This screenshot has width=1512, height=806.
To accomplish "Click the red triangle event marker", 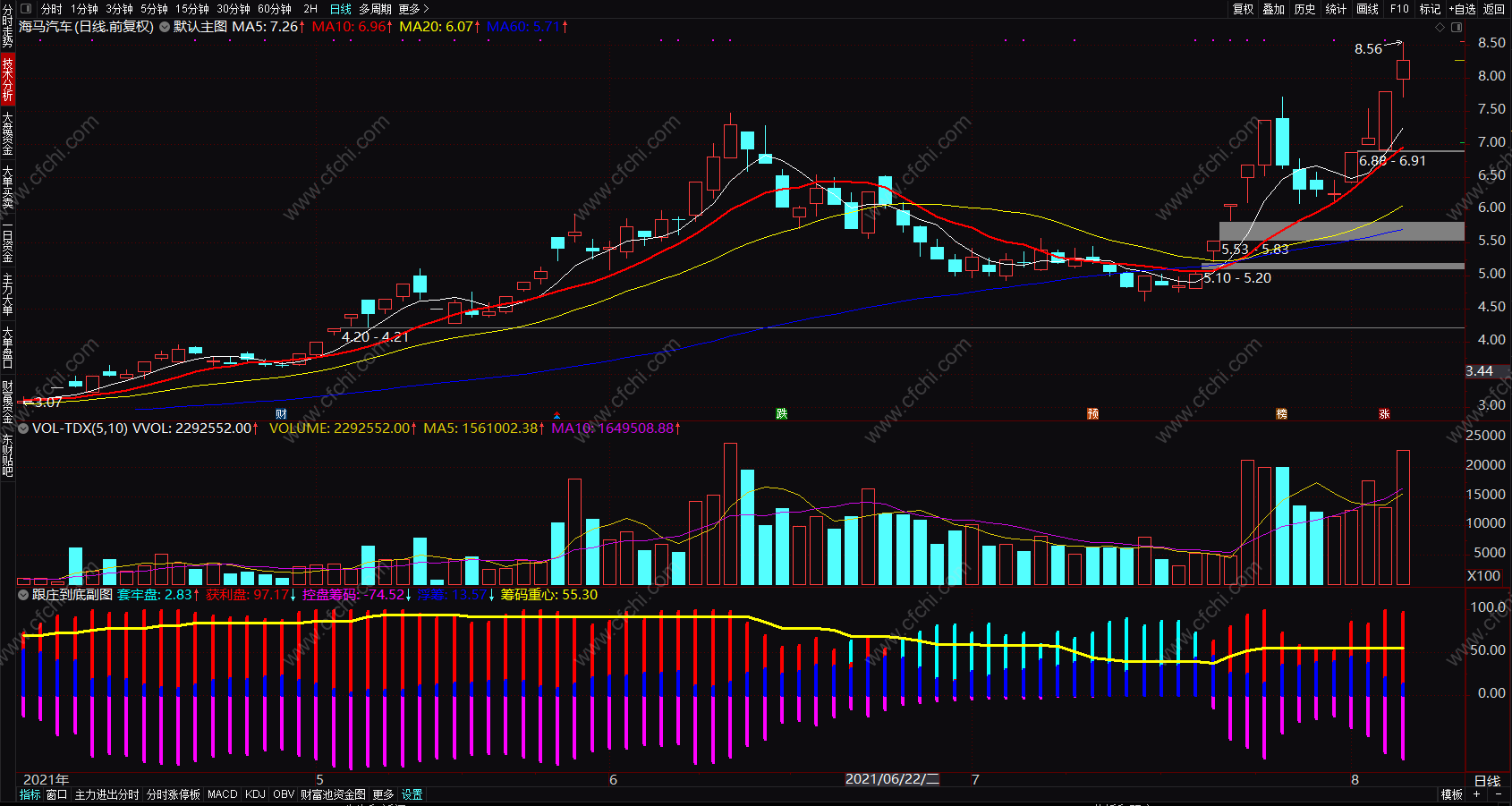I will click(556, 415).
